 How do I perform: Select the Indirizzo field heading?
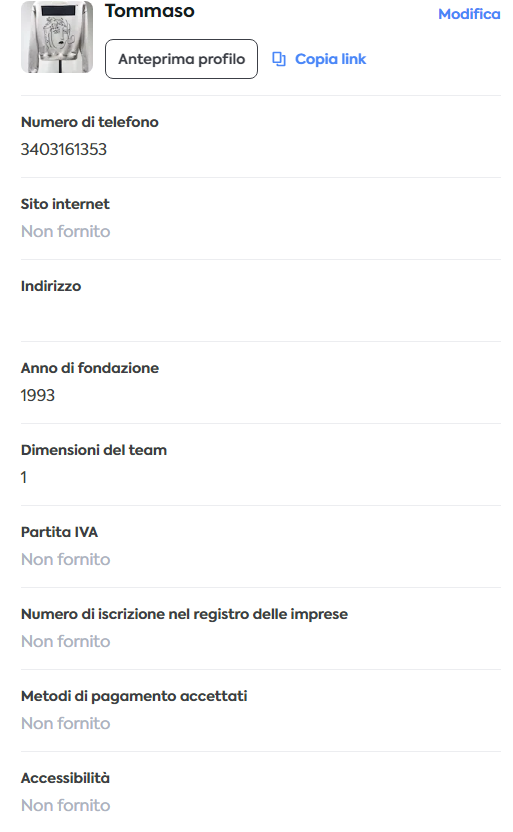coord(51,286)
